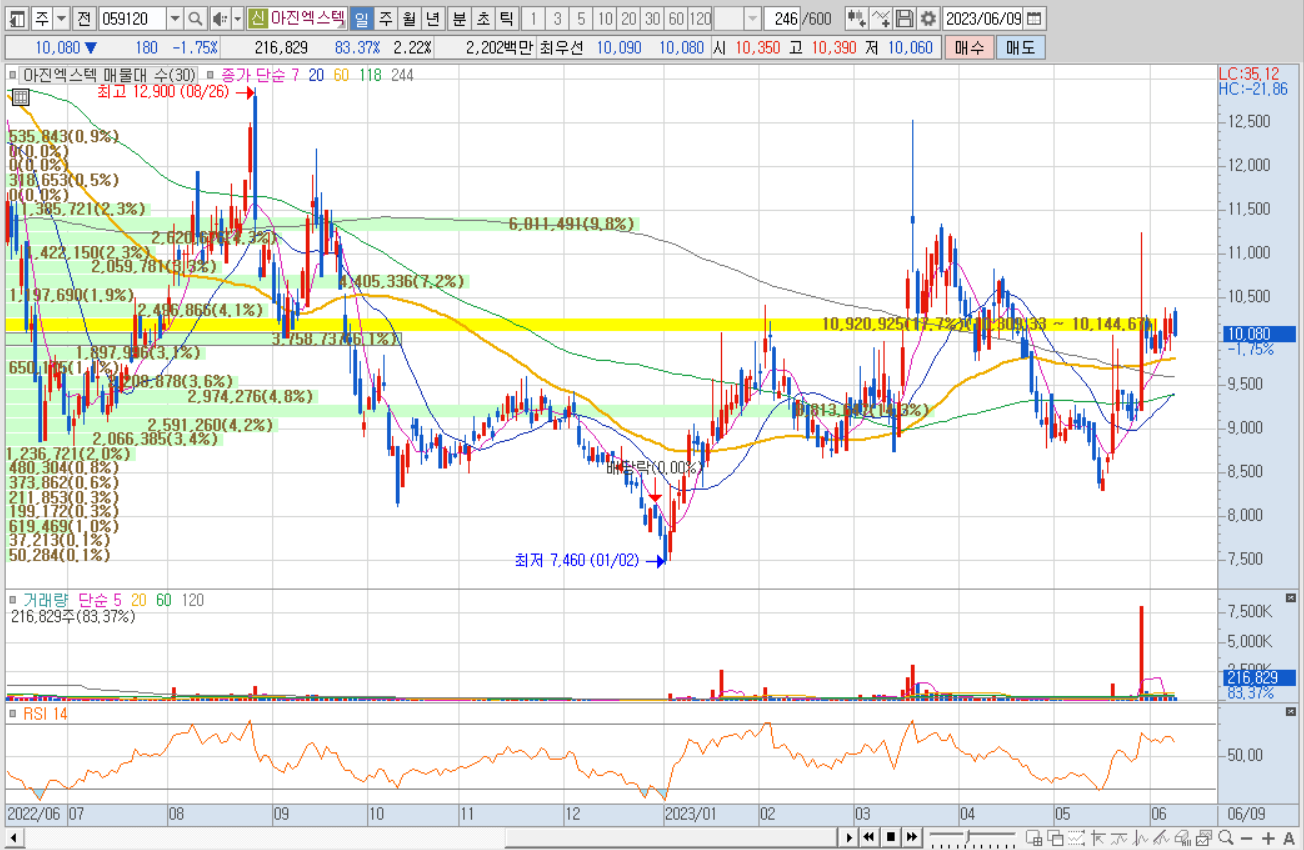Click the chart type candlestick icon
Image resolution: width=1304 pixels, height=850 pixels.
point(857,18)
